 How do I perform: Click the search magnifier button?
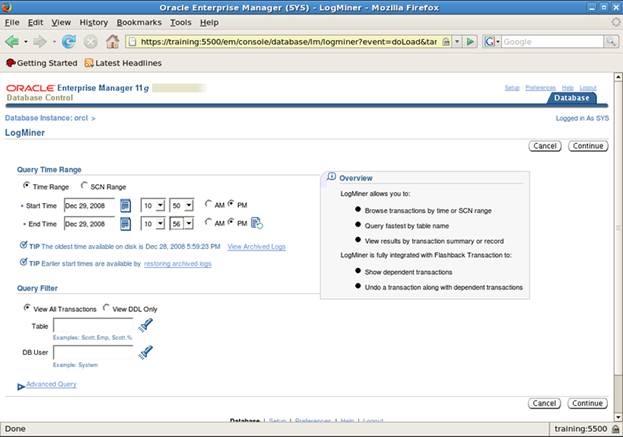pos(611,41)
